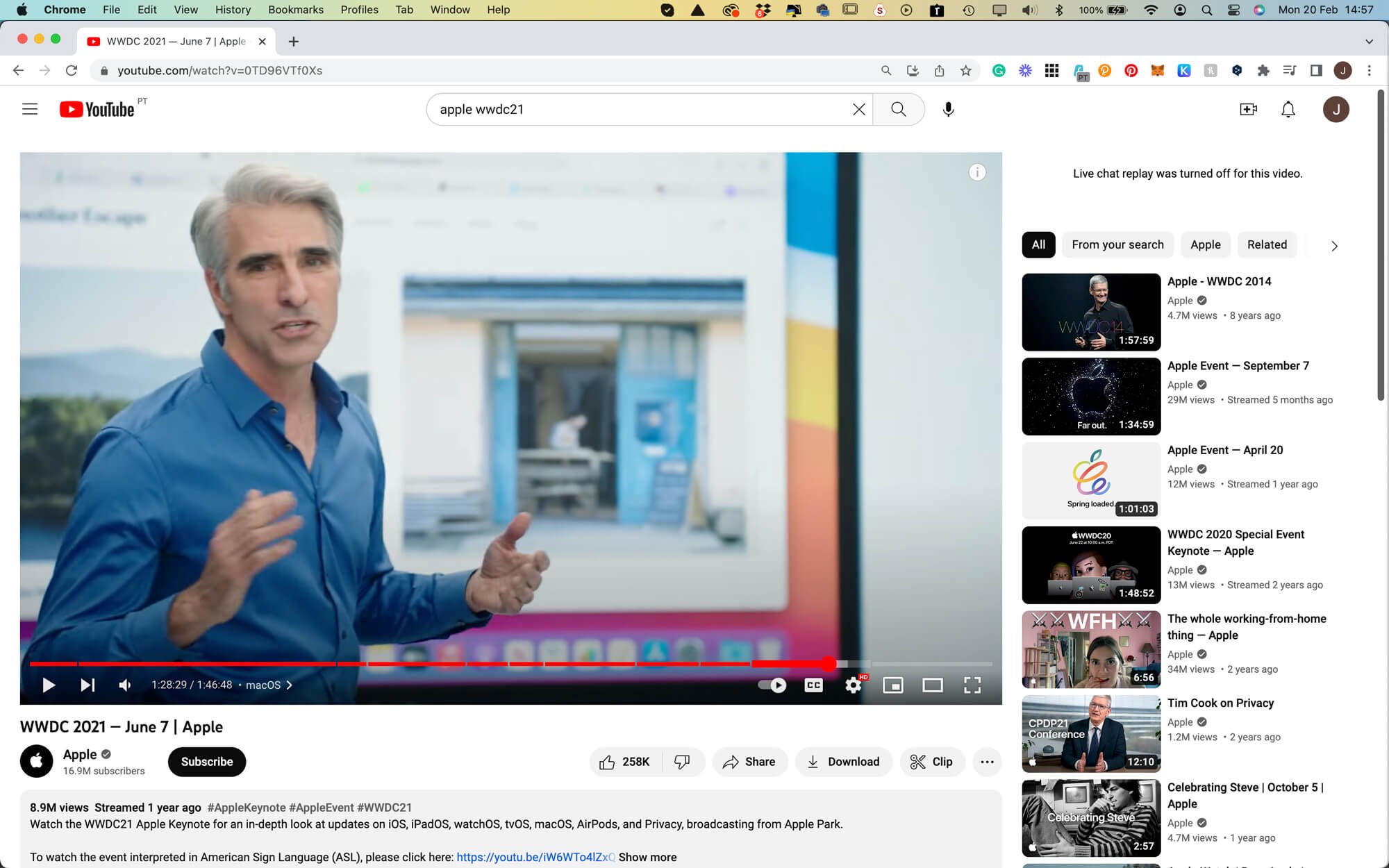Open the working-from-home thing thumbnail
Screen dimensions: 1389x868
(x=1091, y=649)
